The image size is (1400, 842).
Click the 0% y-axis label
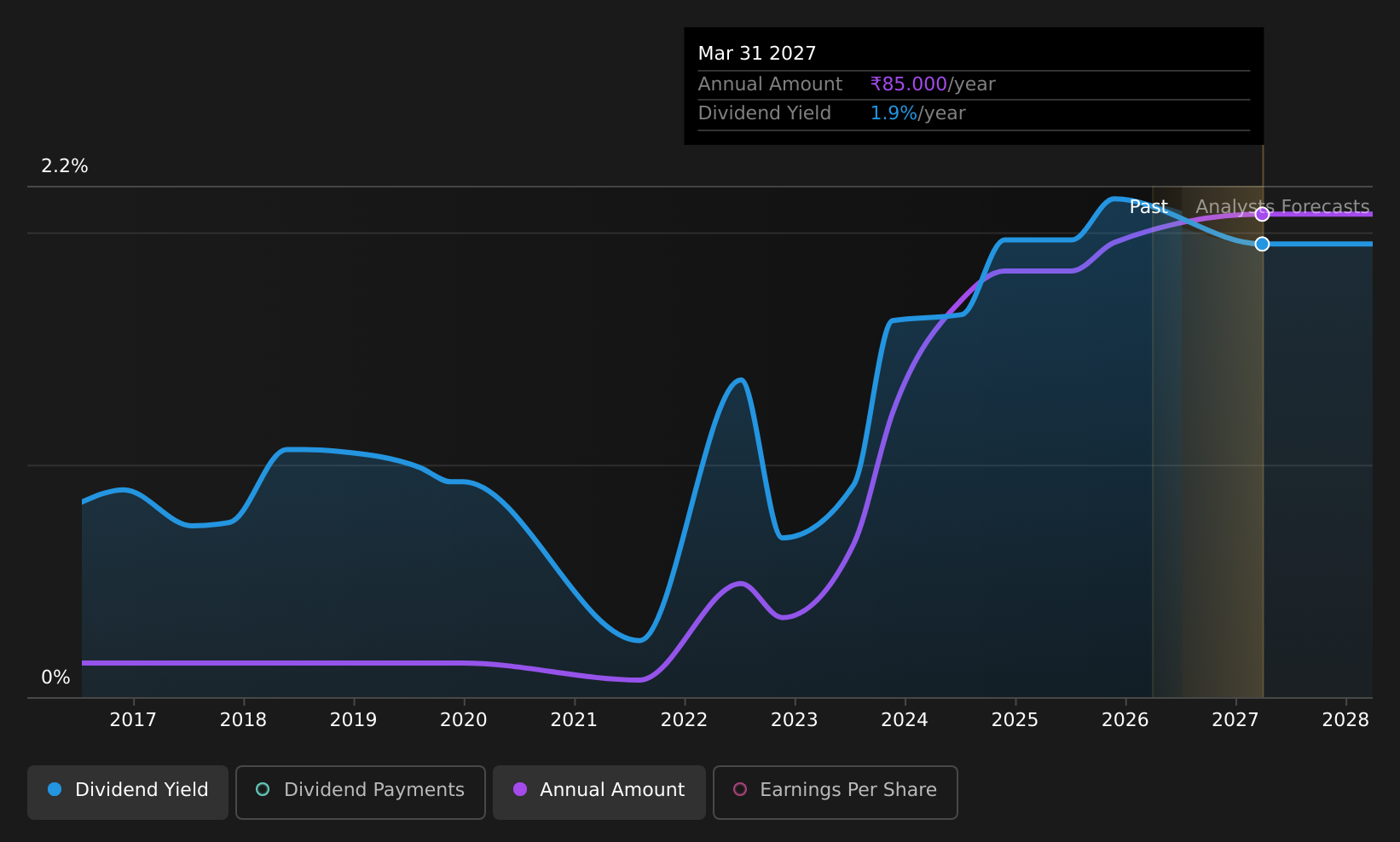pyautogui.click(x=55, y=678)
